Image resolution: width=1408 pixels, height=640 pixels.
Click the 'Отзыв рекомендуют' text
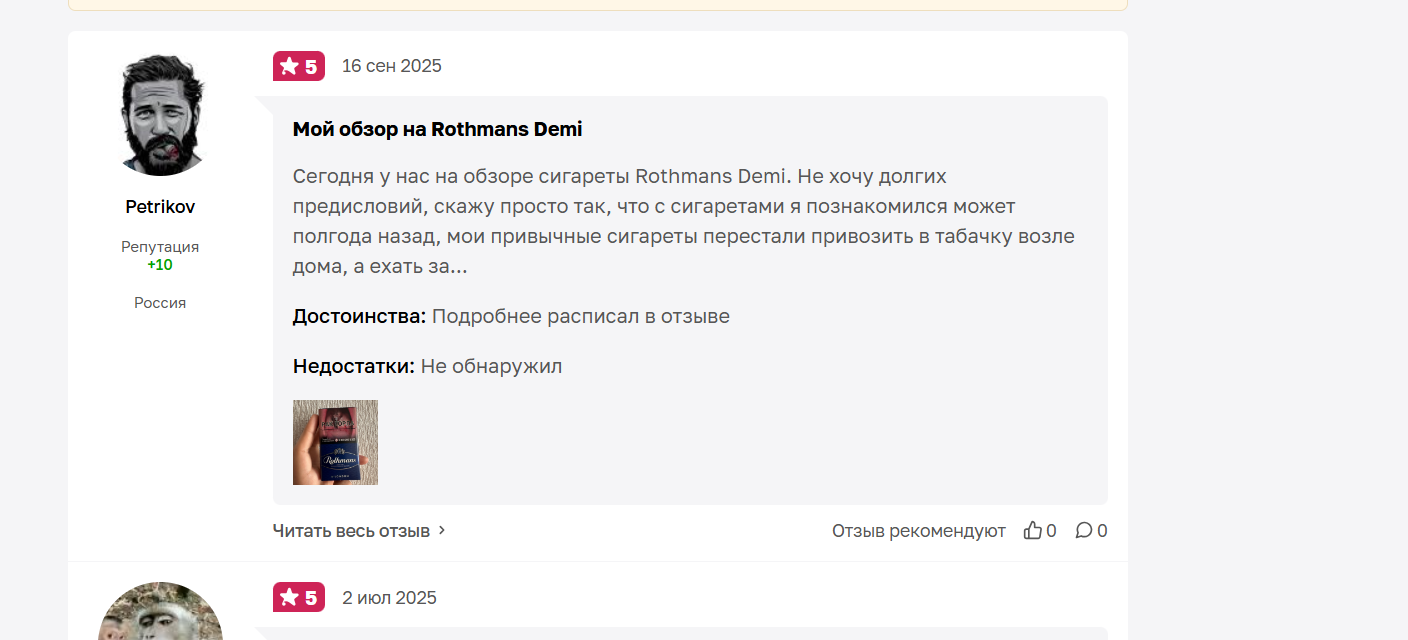tap(919, 531)
